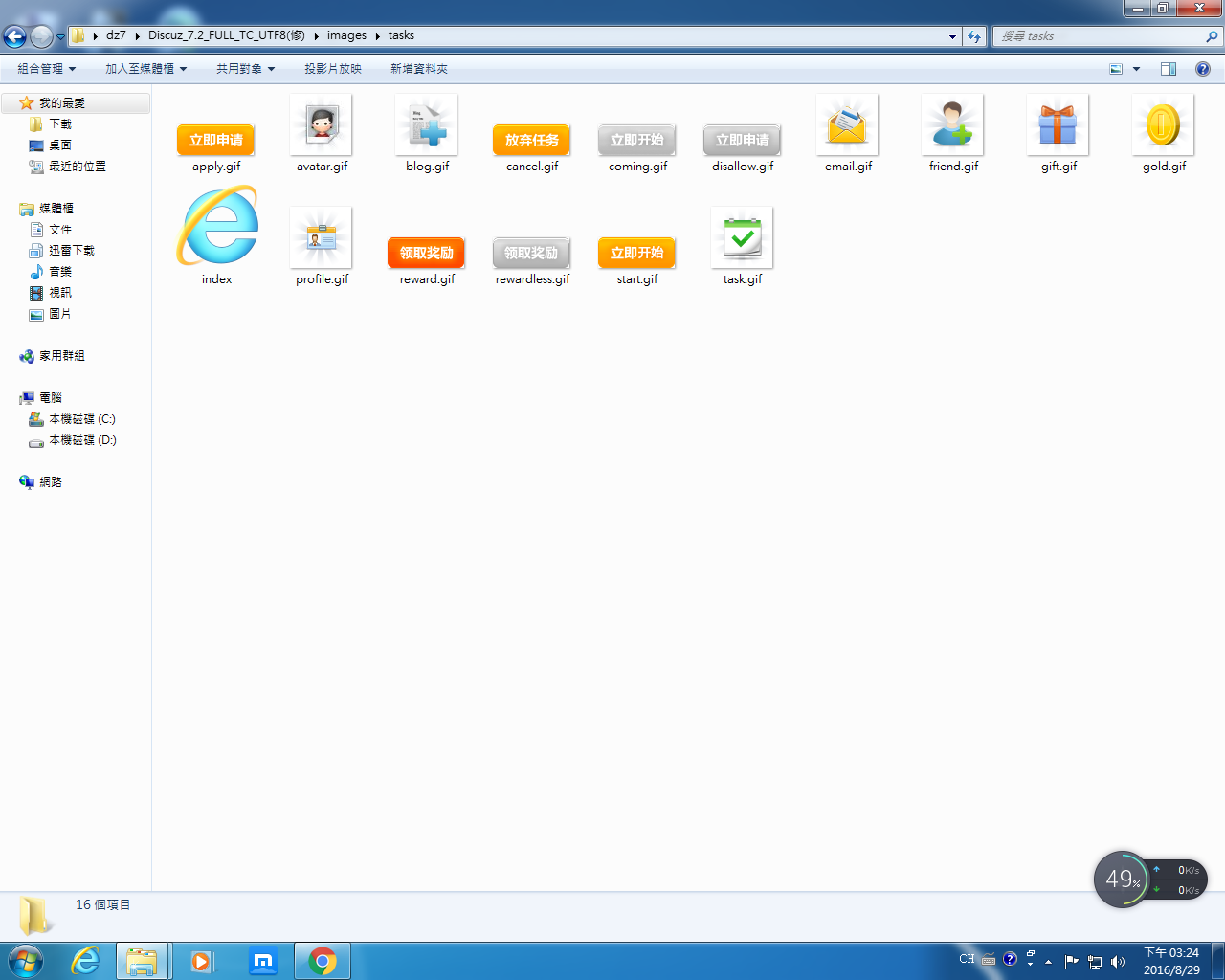The image size is (1225, 980).
Task: Select 迅雷下載 library
Action: pyautogui.click(x=71, y=251)
